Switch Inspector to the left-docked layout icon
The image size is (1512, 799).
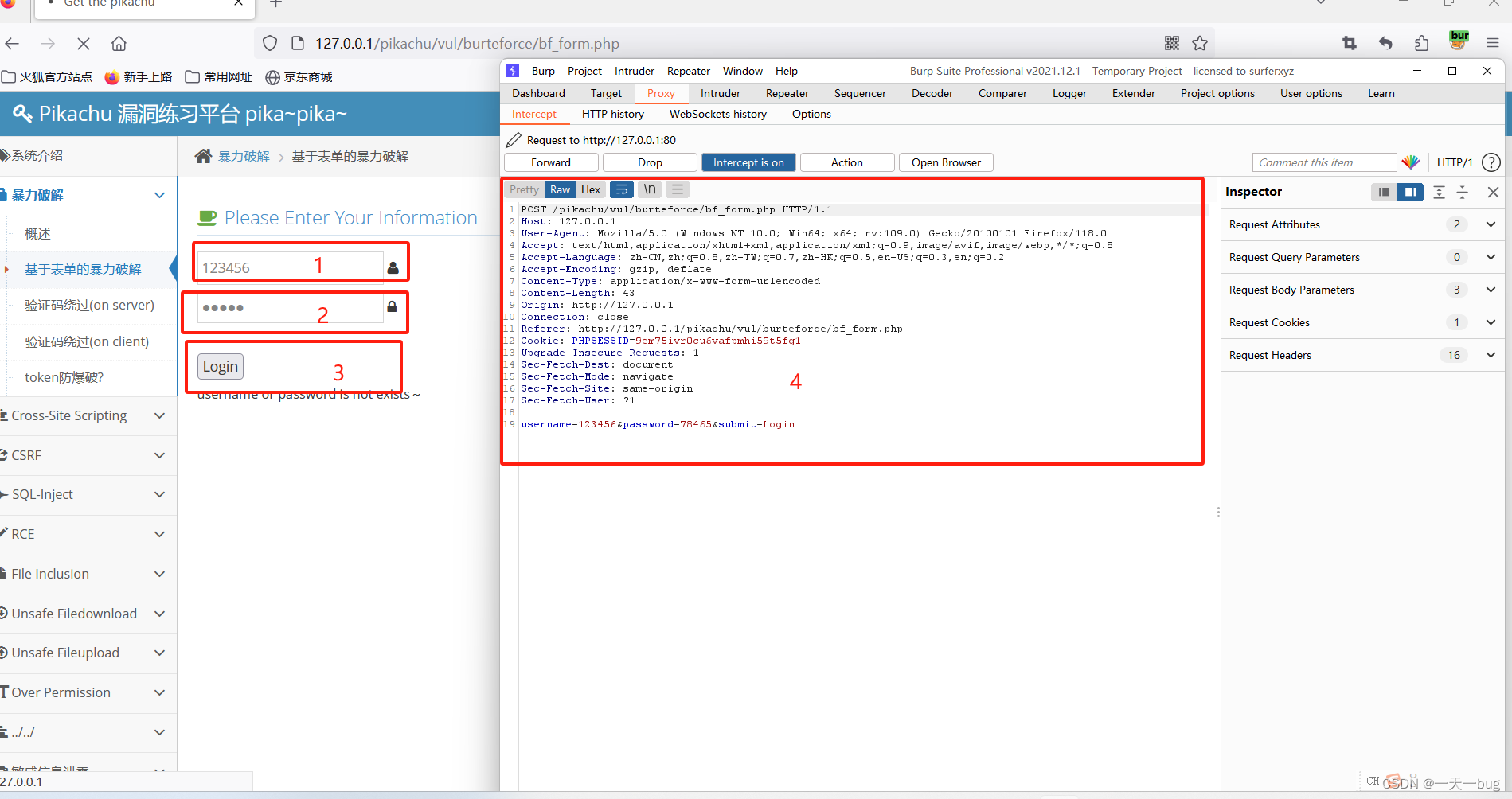click(x=1385, y=192)
